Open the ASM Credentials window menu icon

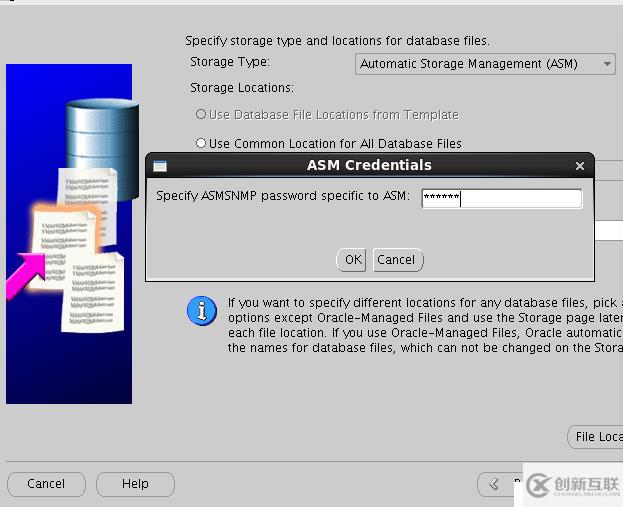[160, 166]
